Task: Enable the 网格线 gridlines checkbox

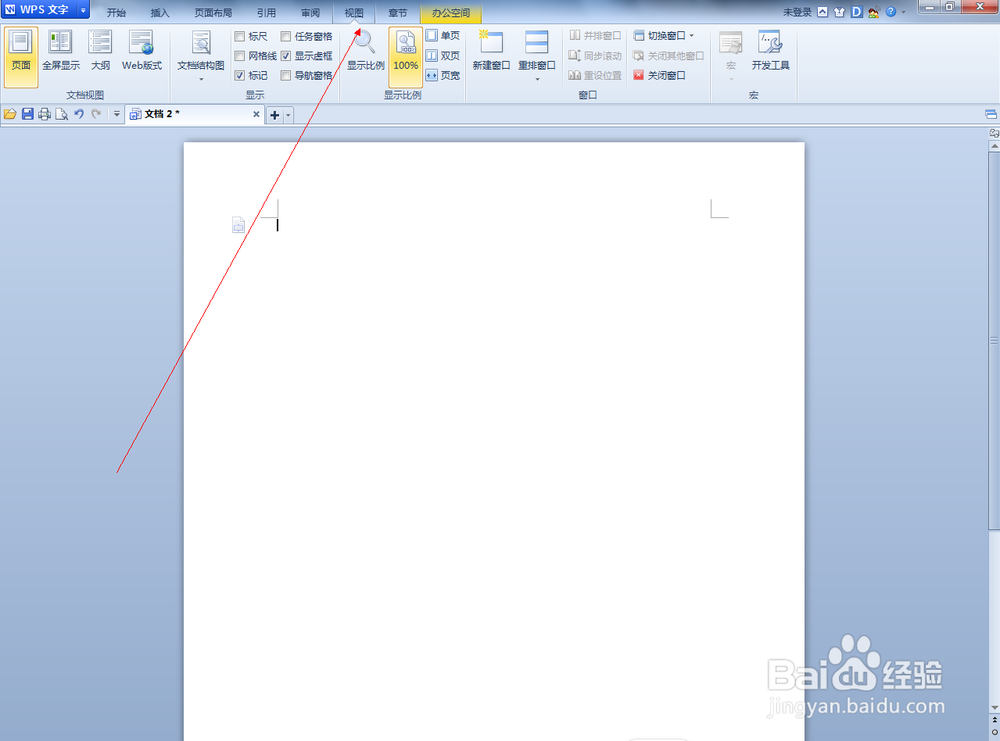Action: (240, 56)
